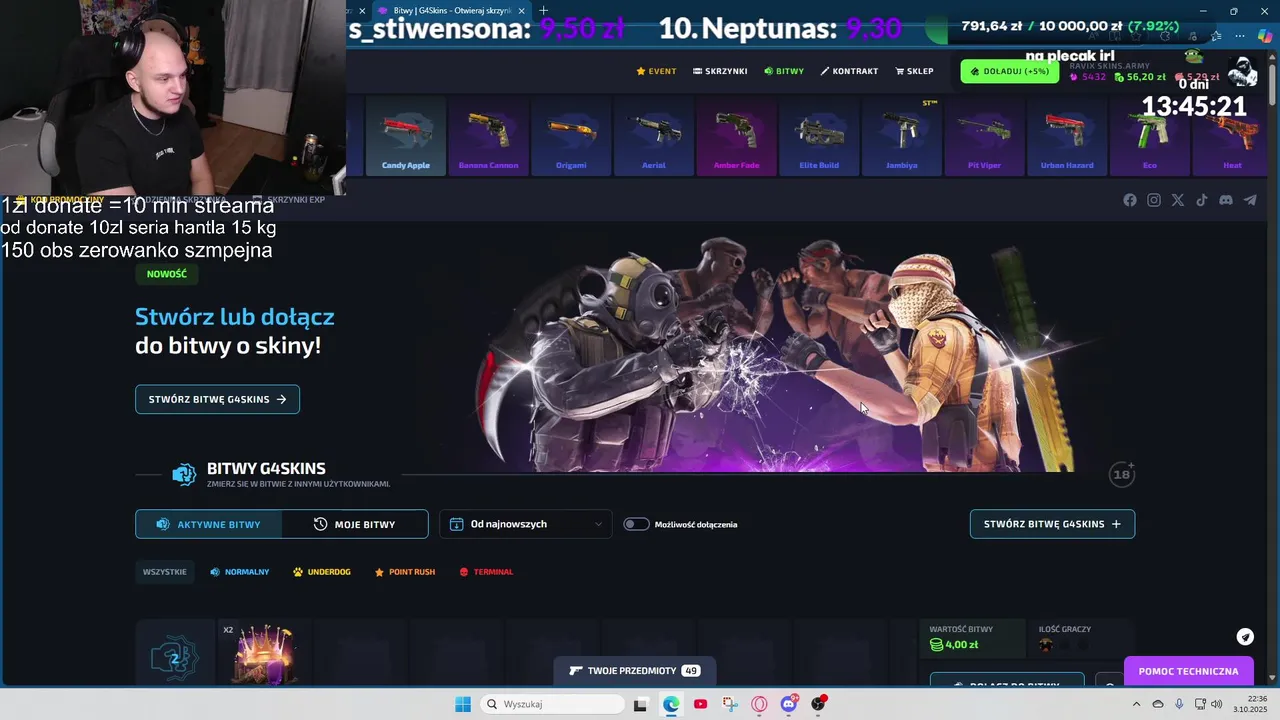Click Stwórz bitwę G4Skins button under banner headline
The width and height of the screenshot is (1280, 720).
[x=217, y=399]
